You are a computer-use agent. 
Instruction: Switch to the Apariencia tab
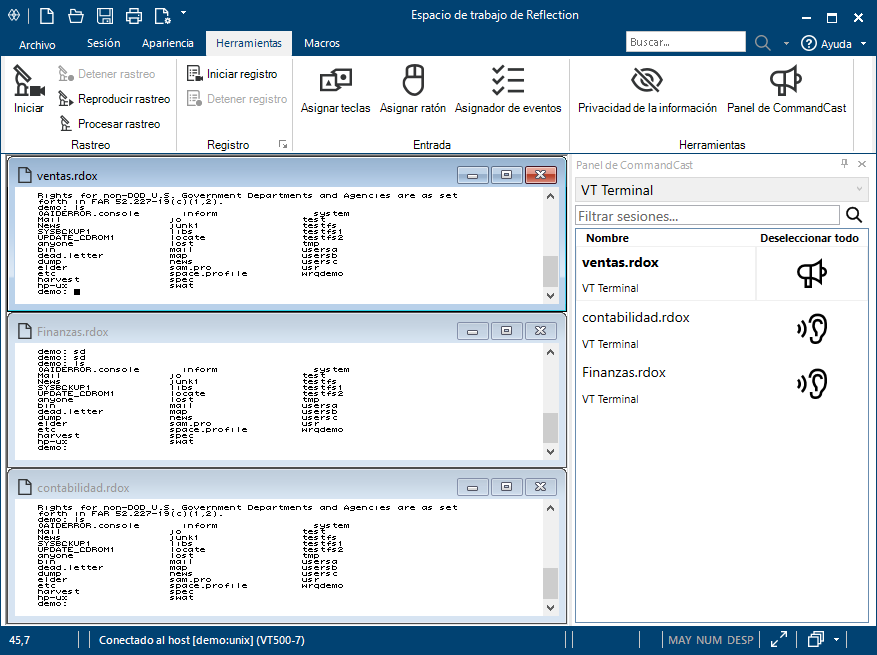pyautogui.click(x=168, y=43)
